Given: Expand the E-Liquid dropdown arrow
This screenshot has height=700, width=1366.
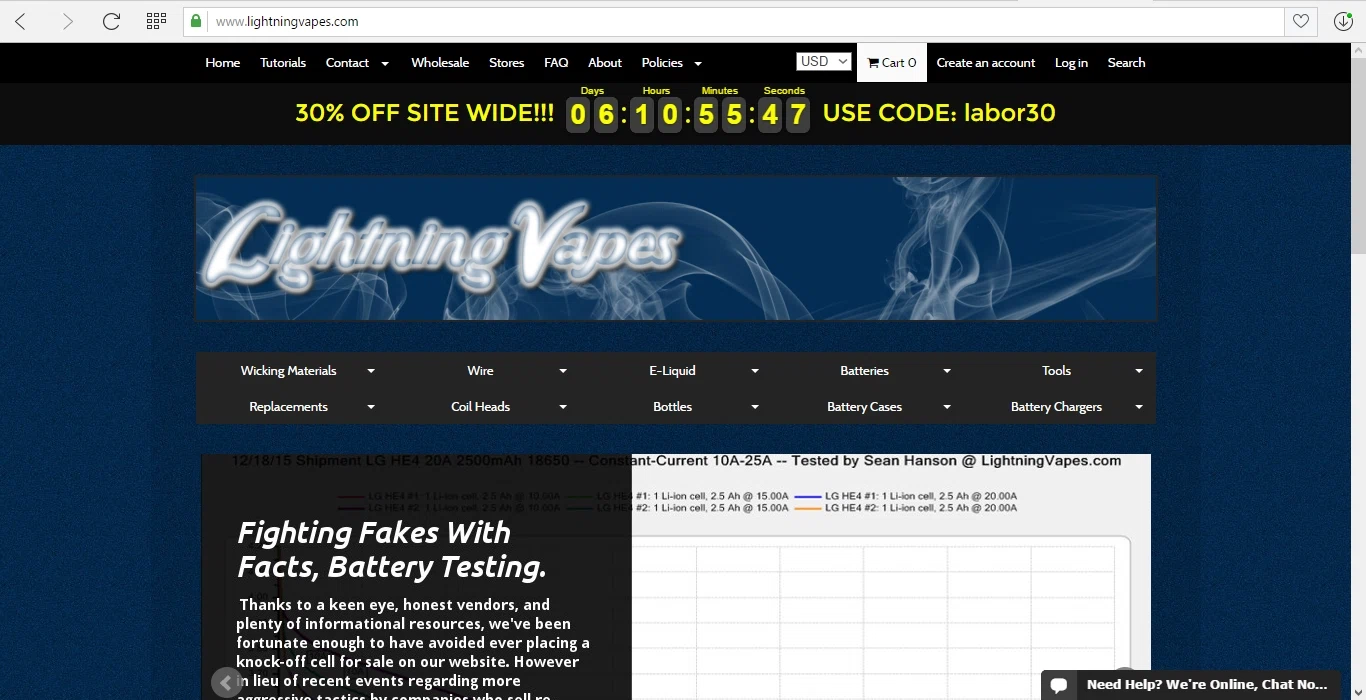Looking at the screenshot, I should tap(755, 371).
